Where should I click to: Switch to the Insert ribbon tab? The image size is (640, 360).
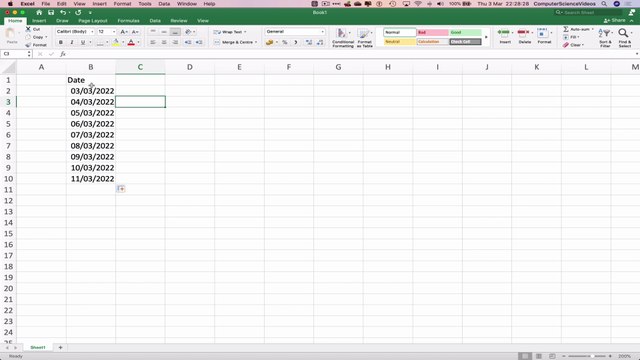[39, 21]
